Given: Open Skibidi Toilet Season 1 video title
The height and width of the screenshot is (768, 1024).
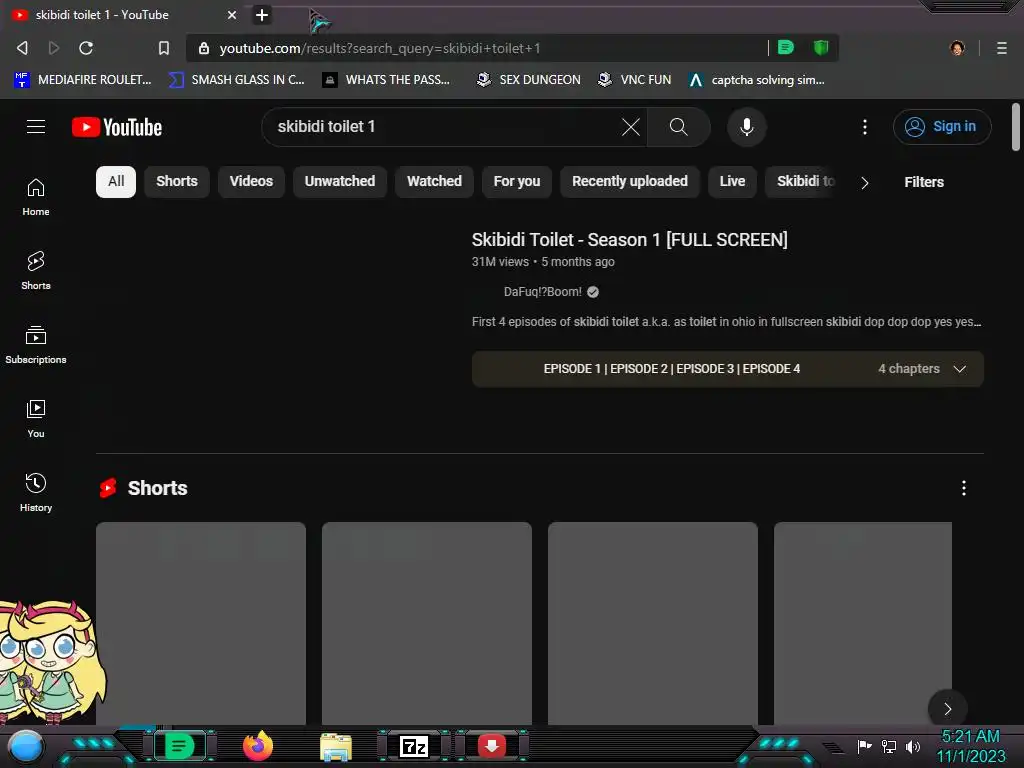Looking at the screenshot, I should (630, 240).
